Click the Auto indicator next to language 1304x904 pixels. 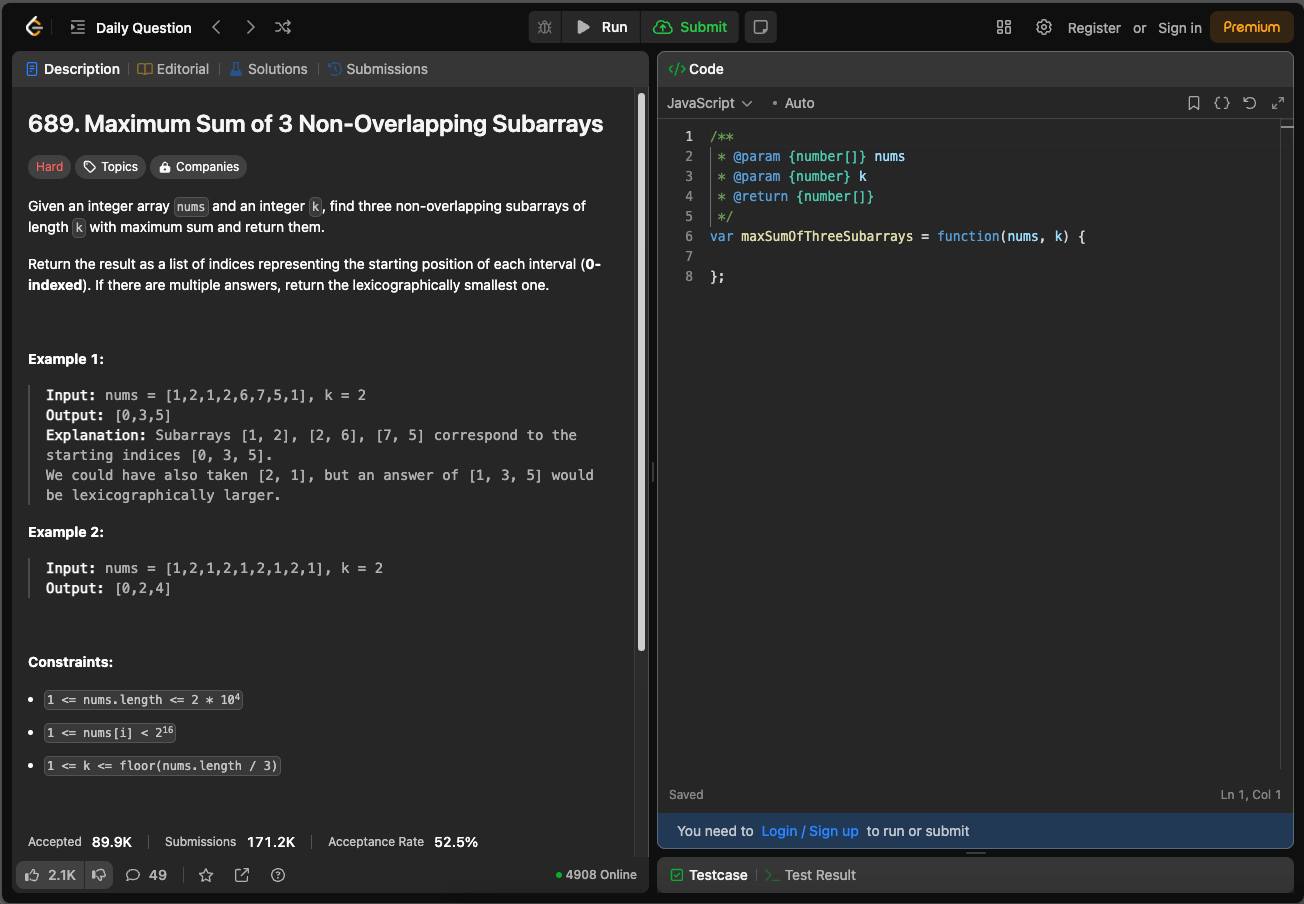pyautogui.click(x=794, y=103)
